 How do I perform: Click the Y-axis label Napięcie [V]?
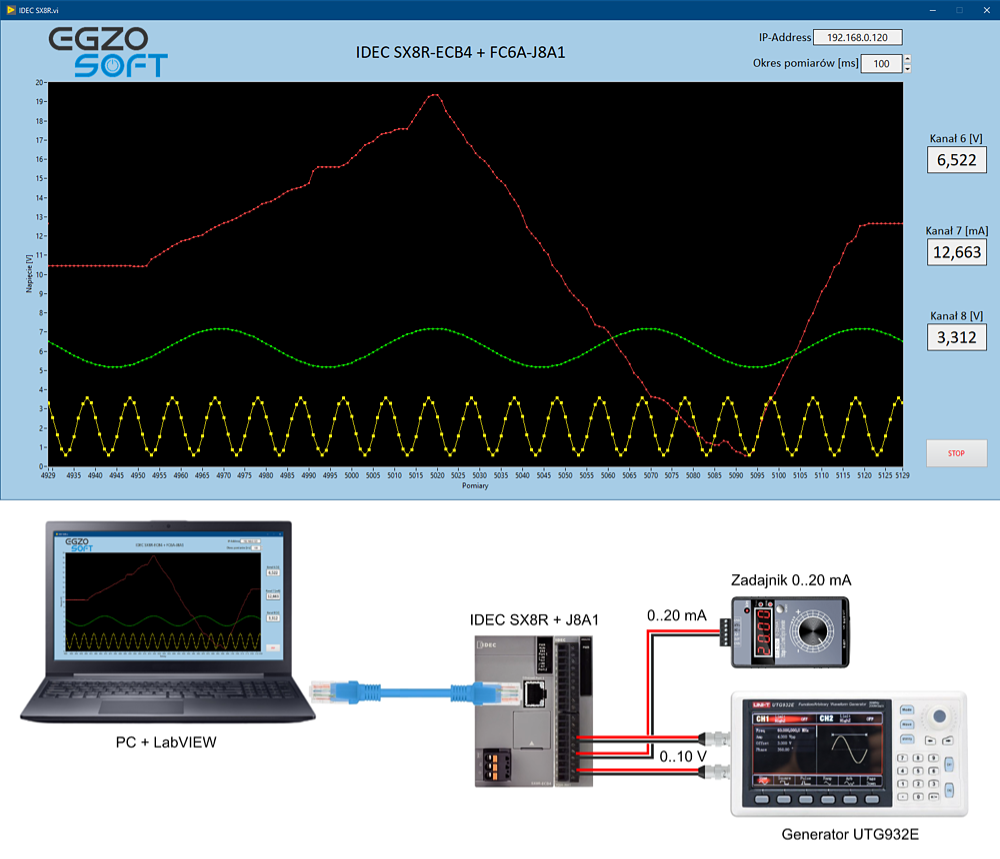pyautogui.click(x=29, y=274)
